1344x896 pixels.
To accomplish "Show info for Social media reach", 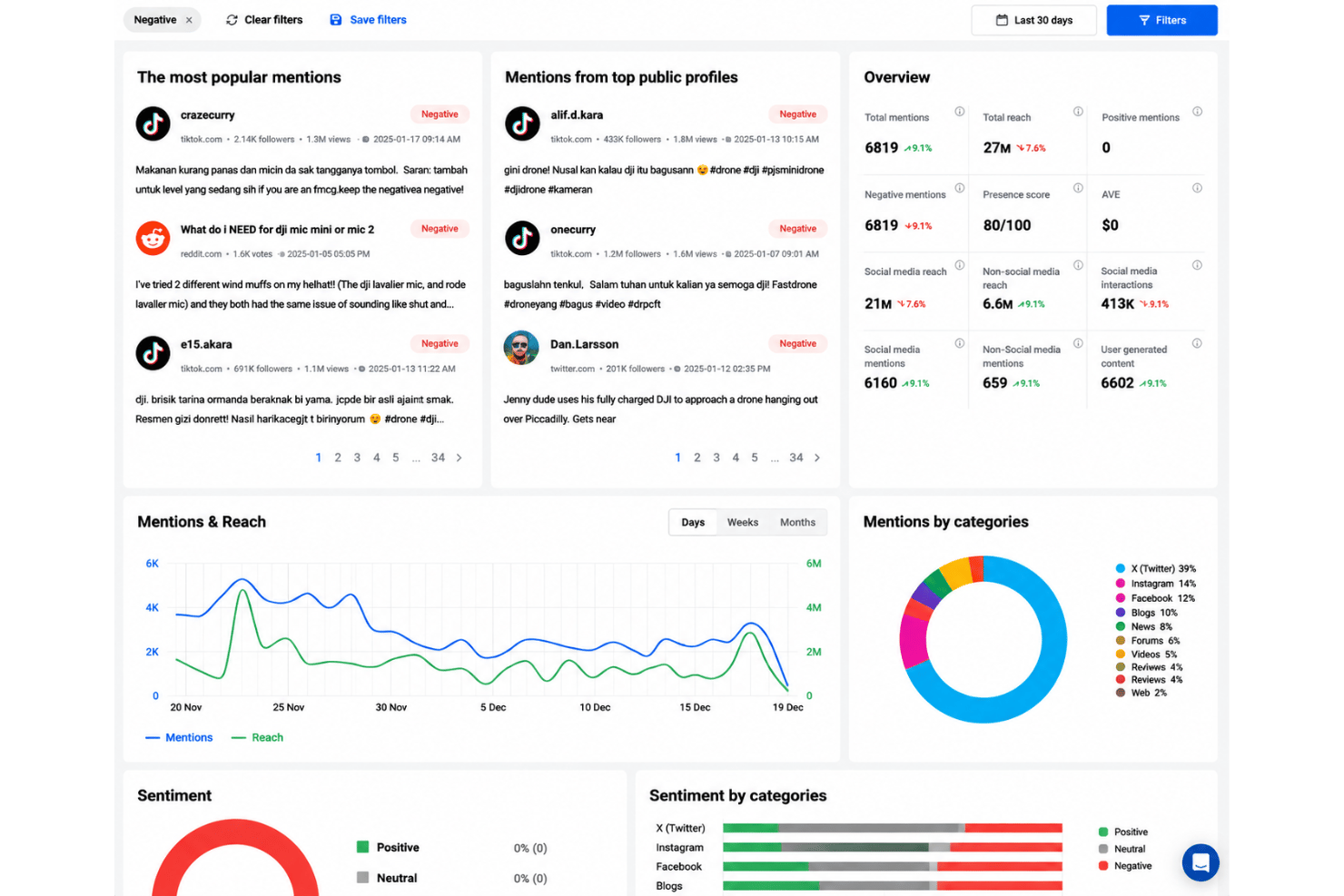I will coord(959,265).
